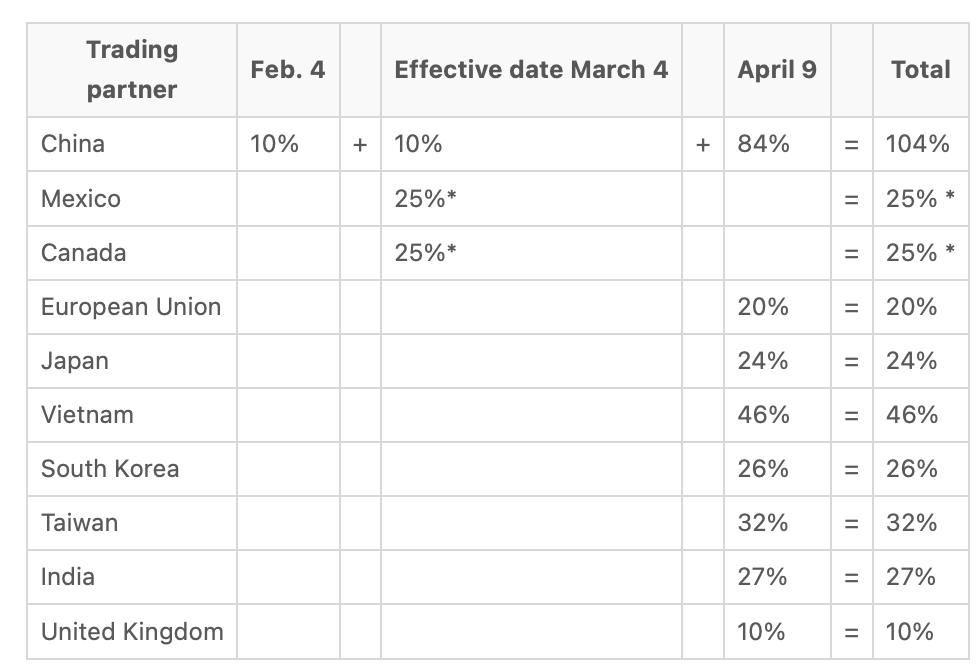Click Taiwan's 32% total cell
This screenshot has height=672, width=980.
(911, 523)
